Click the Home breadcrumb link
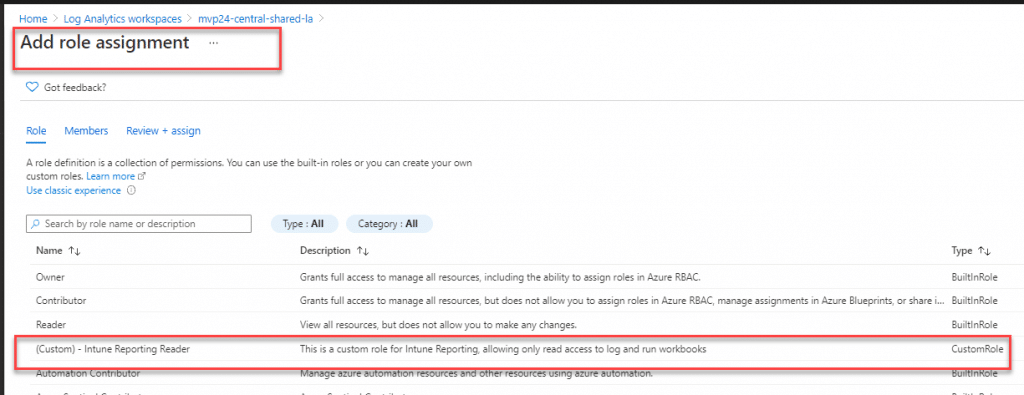 33,19
